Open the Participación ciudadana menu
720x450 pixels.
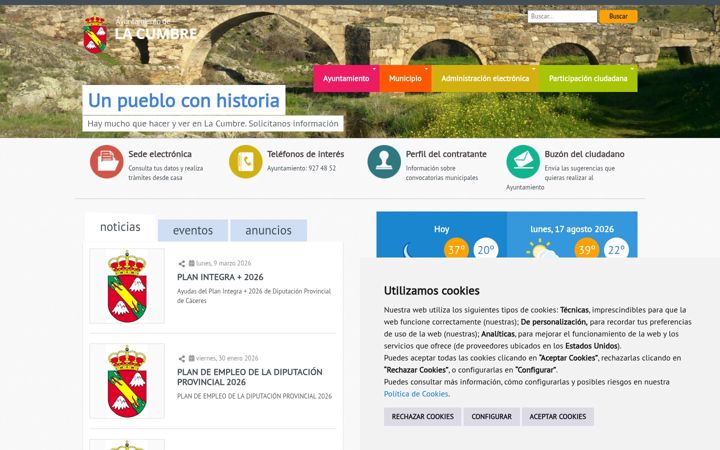tap(588, 79)
